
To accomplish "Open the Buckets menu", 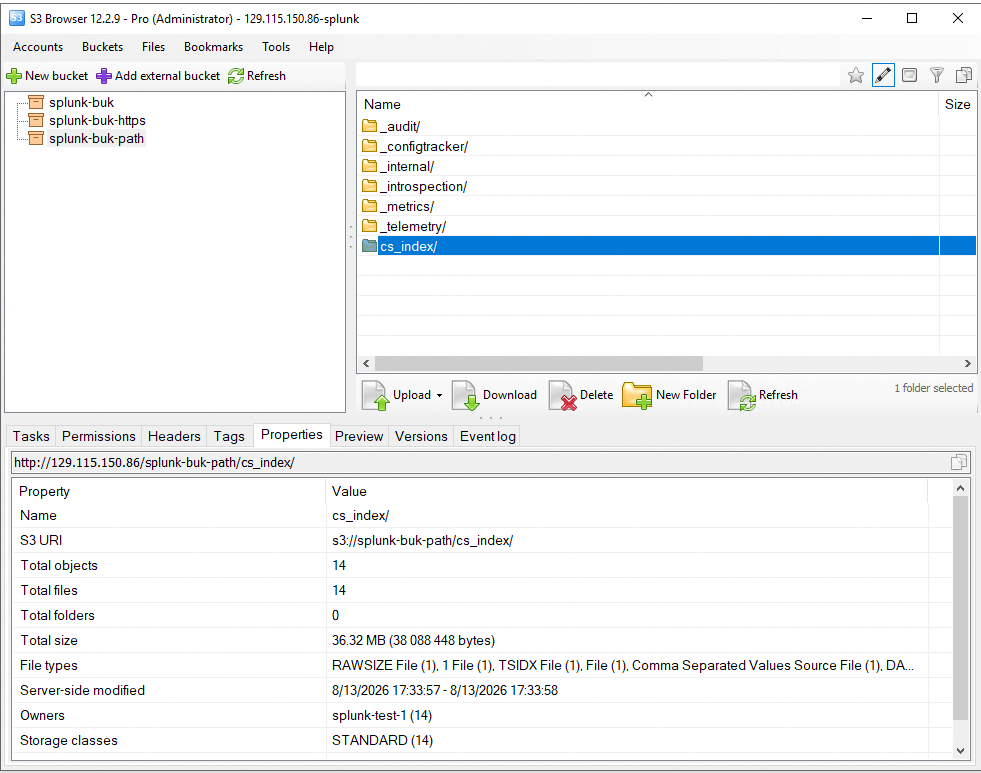I will (x=103, y=47).
